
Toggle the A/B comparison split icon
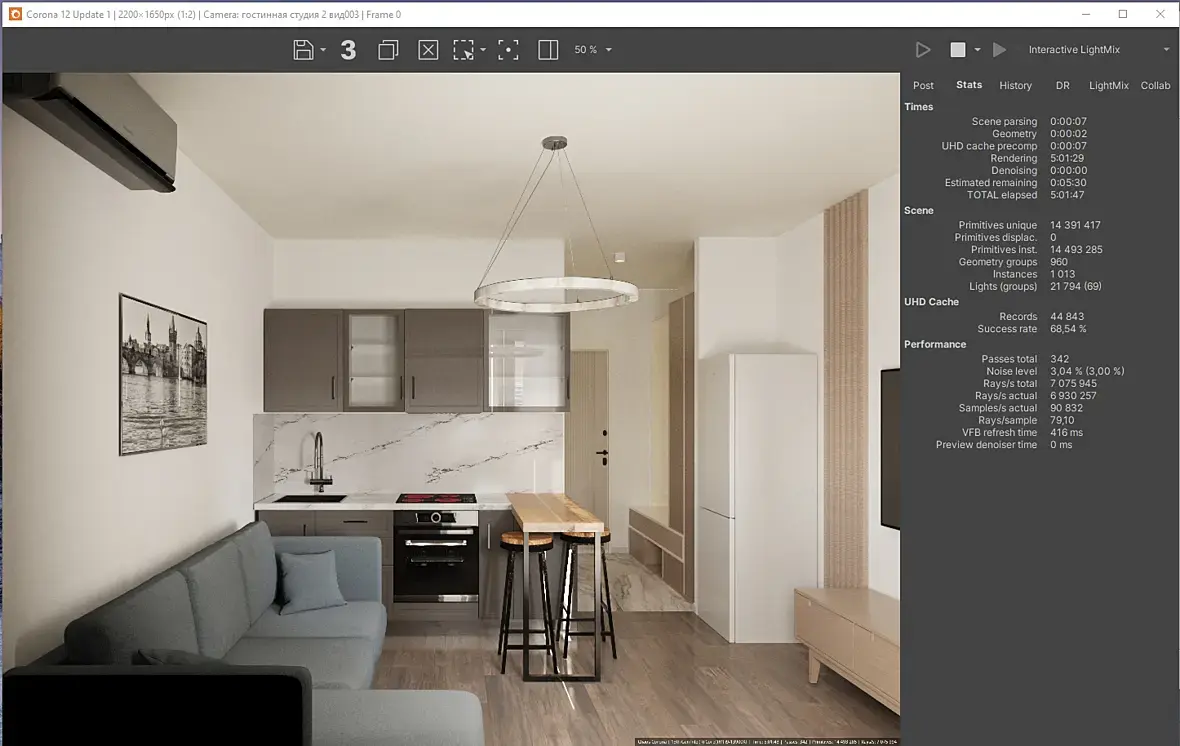tap(549, 50)
